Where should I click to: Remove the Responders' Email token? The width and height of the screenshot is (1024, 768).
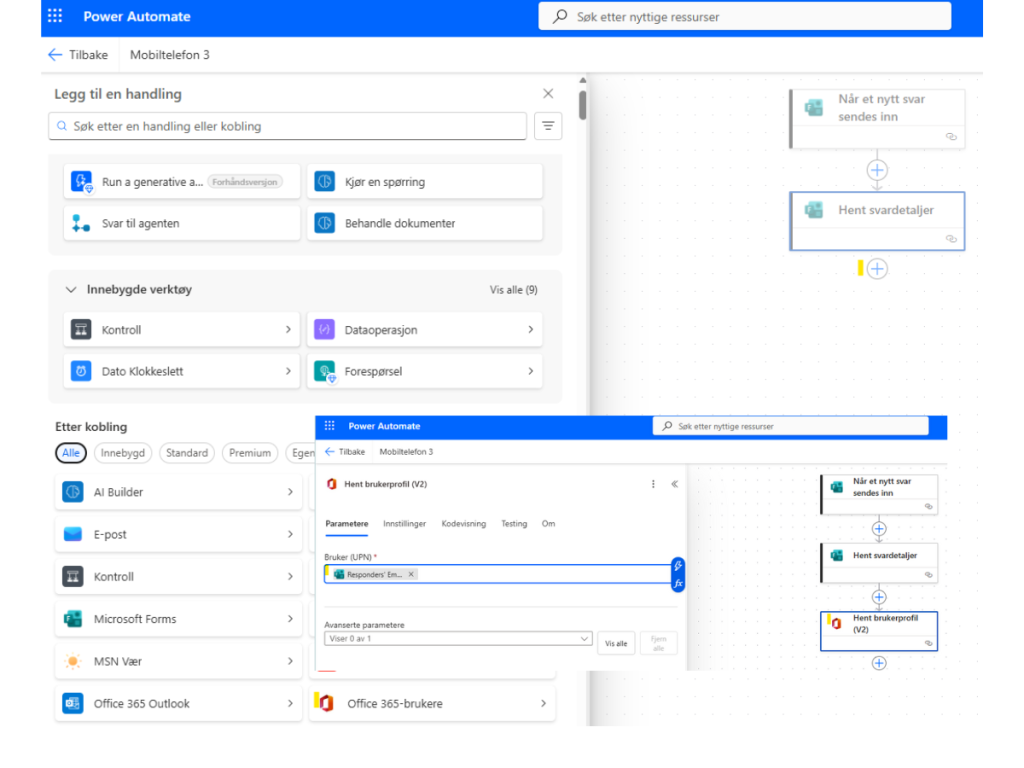411,574
